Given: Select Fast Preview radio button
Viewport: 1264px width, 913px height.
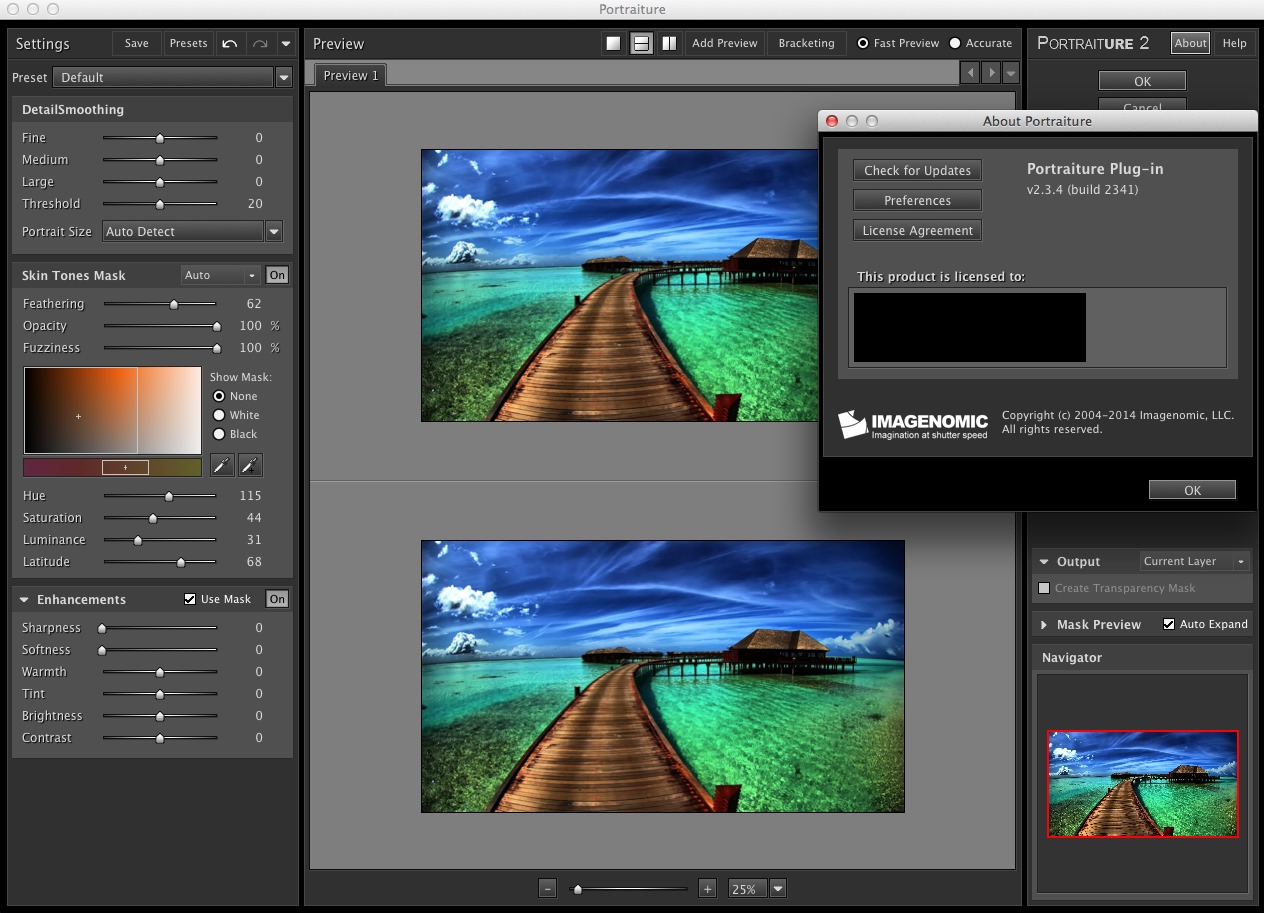Looking at the screenshot, I should (x=863, y=43).
